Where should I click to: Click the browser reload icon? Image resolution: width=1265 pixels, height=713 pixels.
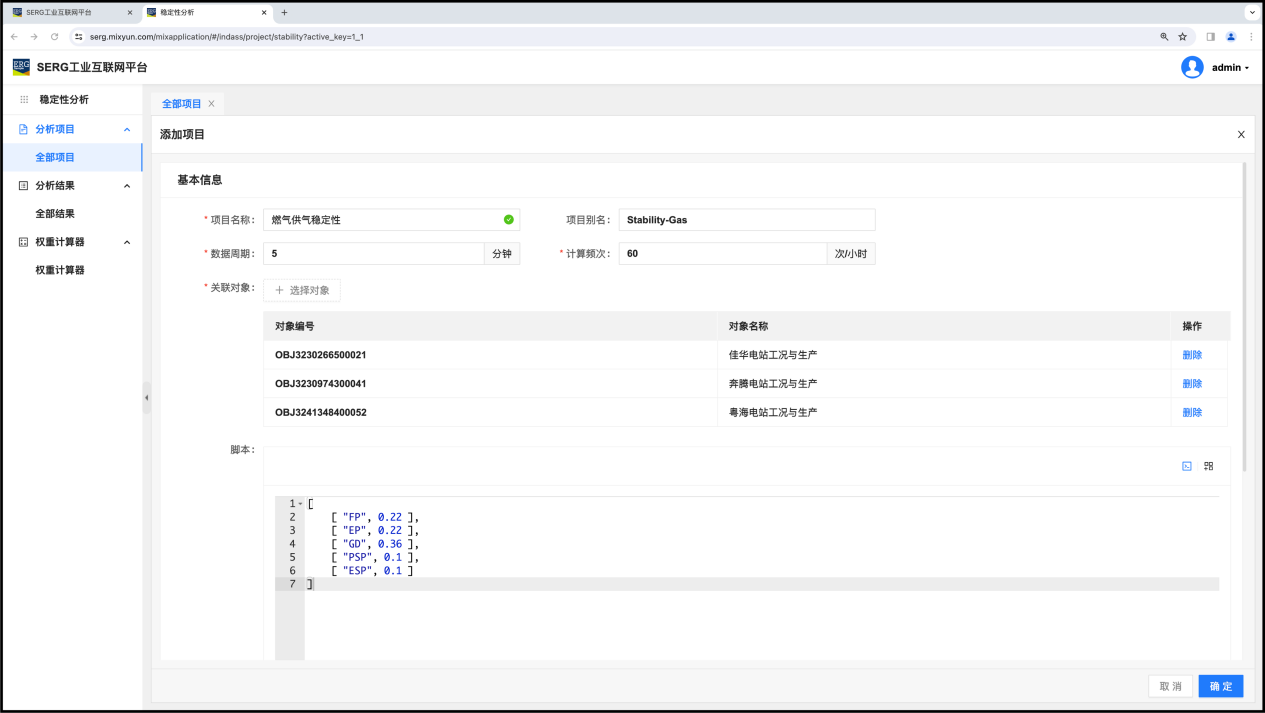point(54,37)
